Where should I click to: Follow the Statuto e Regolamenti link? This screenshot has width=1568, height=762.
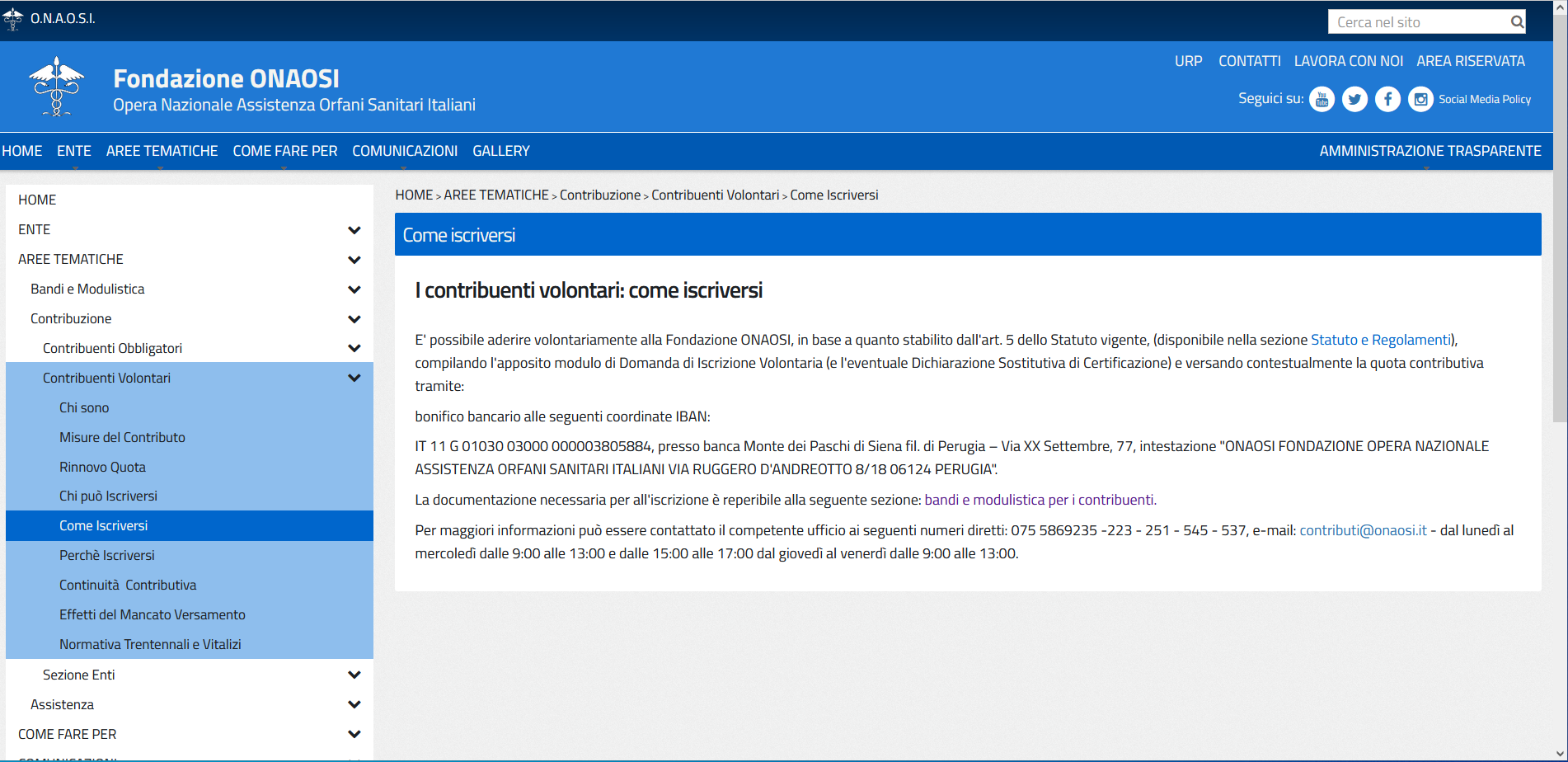[1380, 340]
